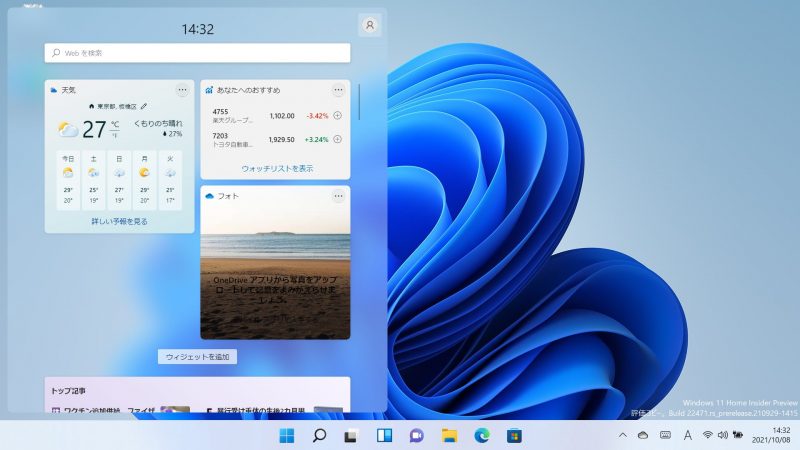Screen dimensions: 800x450
Task: Click the トップ記事 heading
Action: click(x=68, y=391)
